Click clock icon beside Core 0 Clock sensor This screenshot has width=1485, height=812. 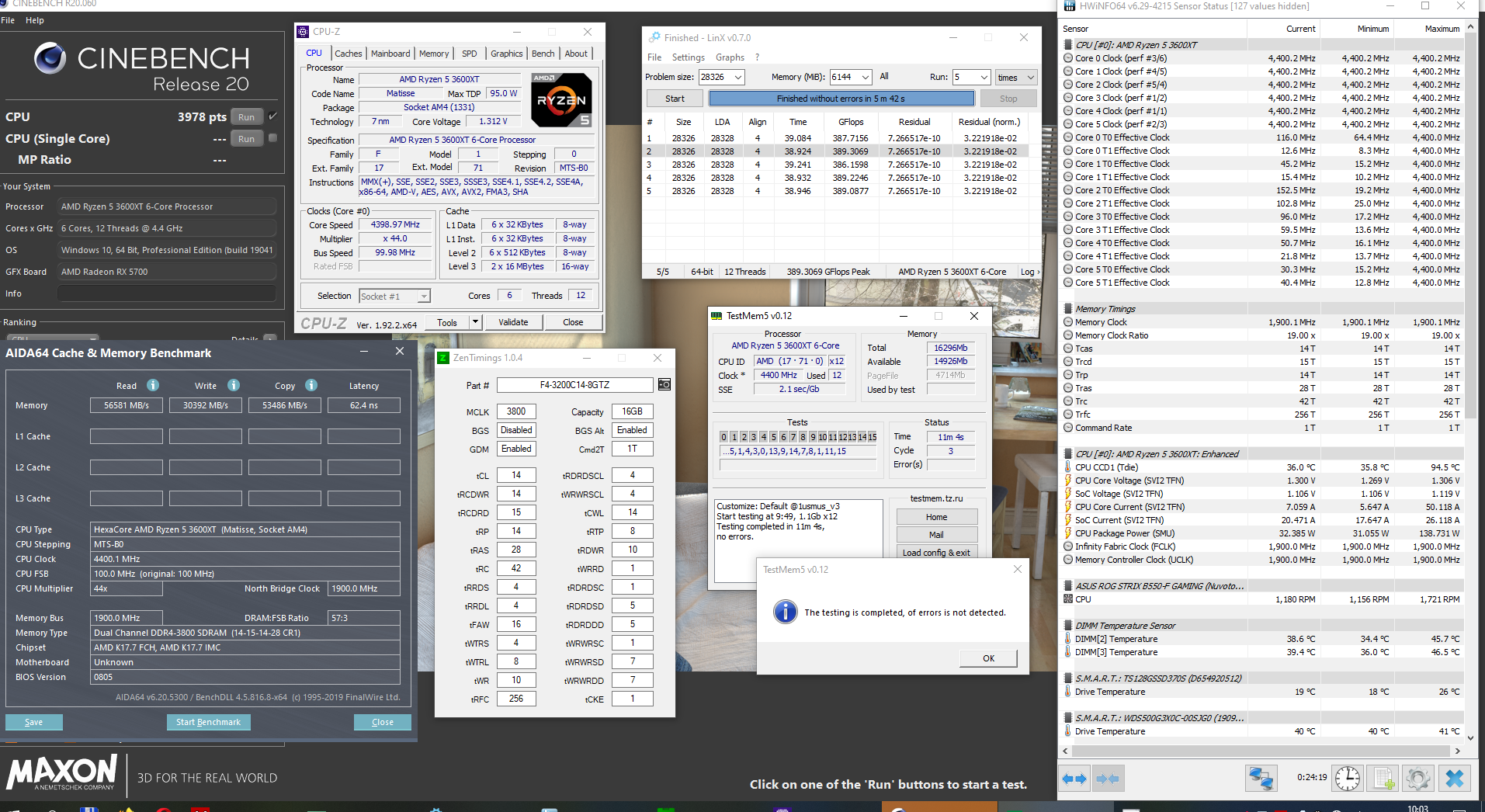pyautogui.click(x=1068, y=58)
